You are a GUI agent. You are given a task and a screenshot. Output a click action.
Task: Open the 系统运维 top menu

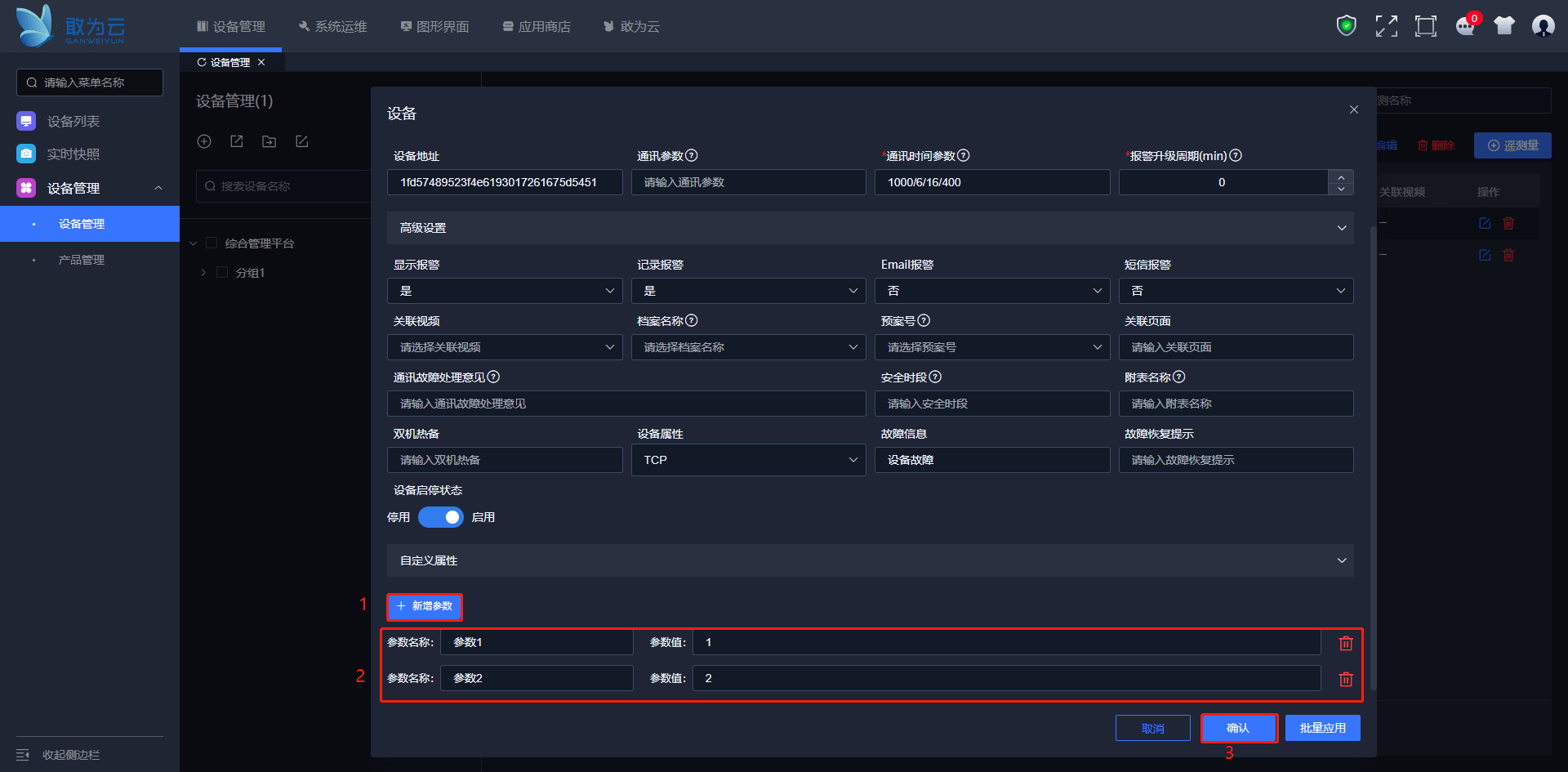point(333,26)
